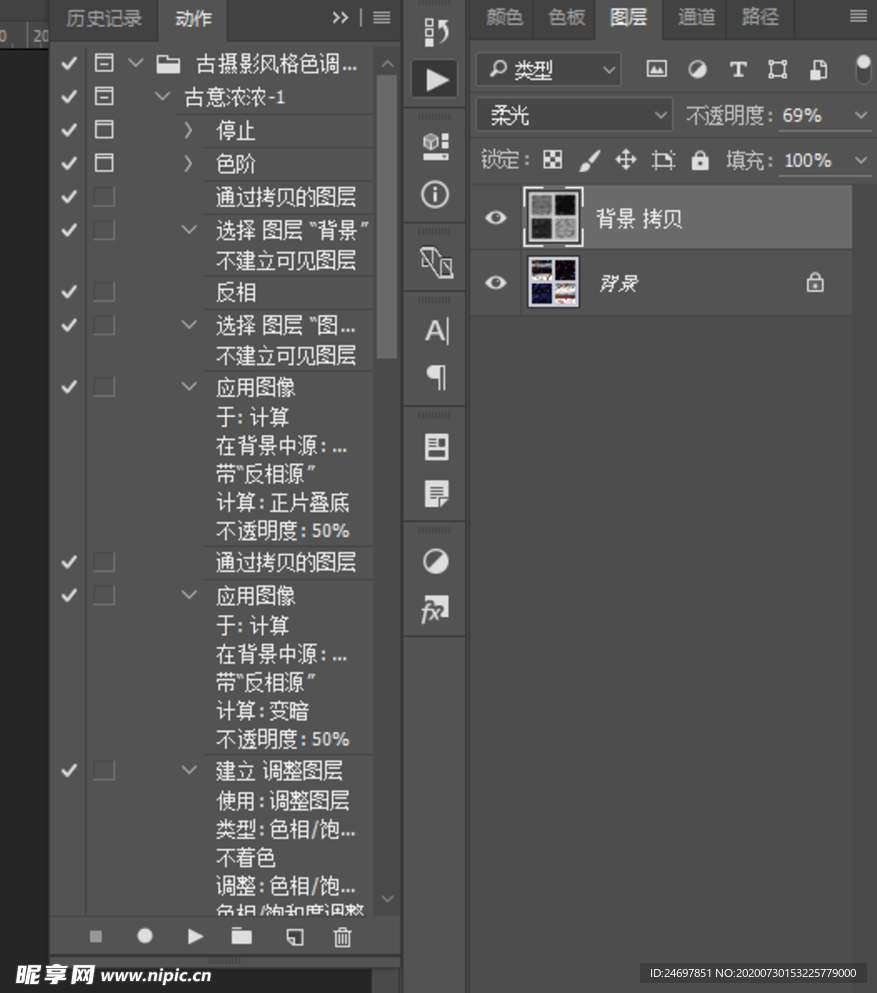
Task: Select the fx effects icon in the dock
Action: point(434,609)
